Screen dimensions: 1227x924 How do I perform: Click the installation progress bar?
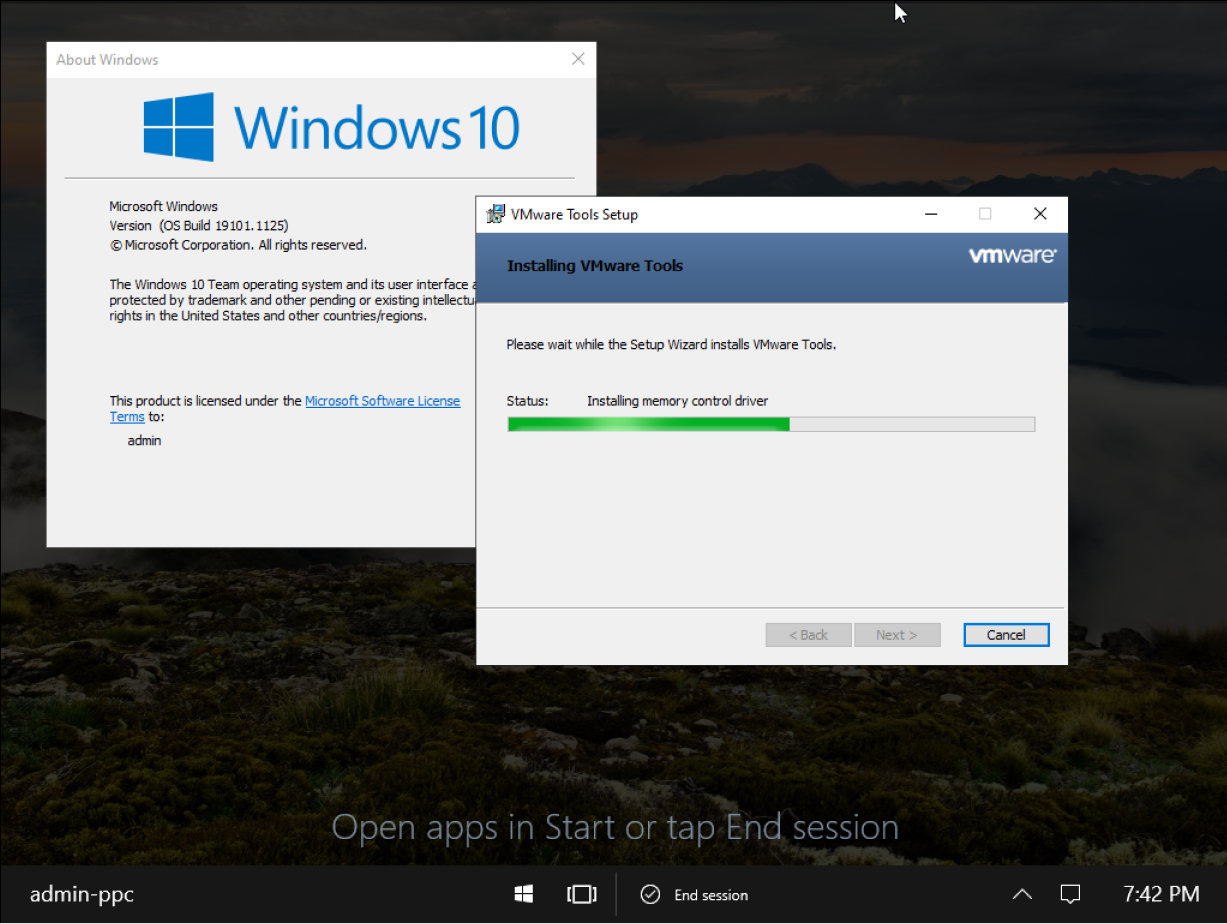pos(771,424)
